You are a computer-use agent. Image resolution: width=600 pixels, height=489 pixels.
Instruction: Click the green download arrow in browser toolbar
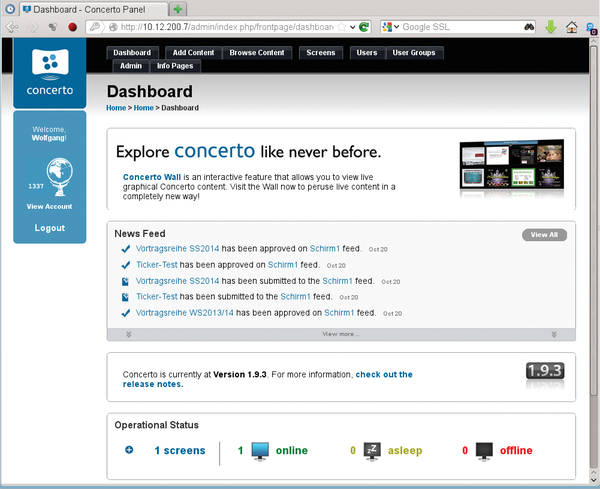click(x=551, y=27)
